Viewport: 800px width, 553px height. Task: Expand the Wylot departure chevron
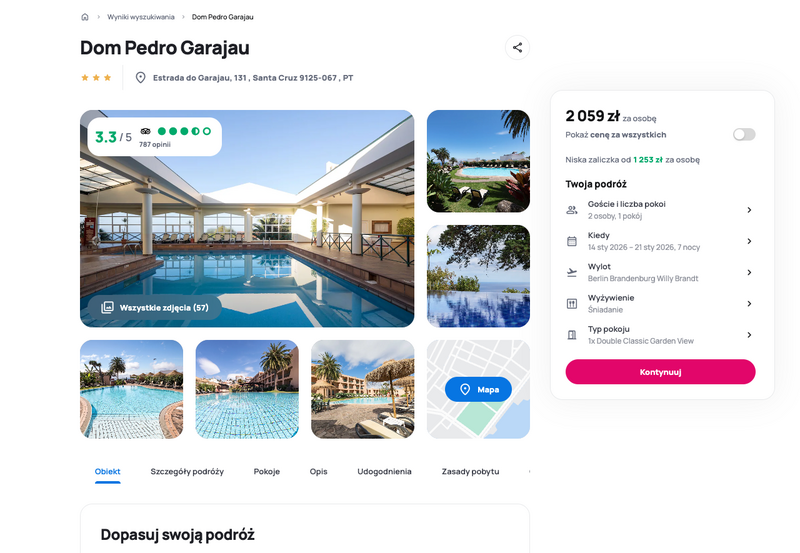tap(749, 272)
